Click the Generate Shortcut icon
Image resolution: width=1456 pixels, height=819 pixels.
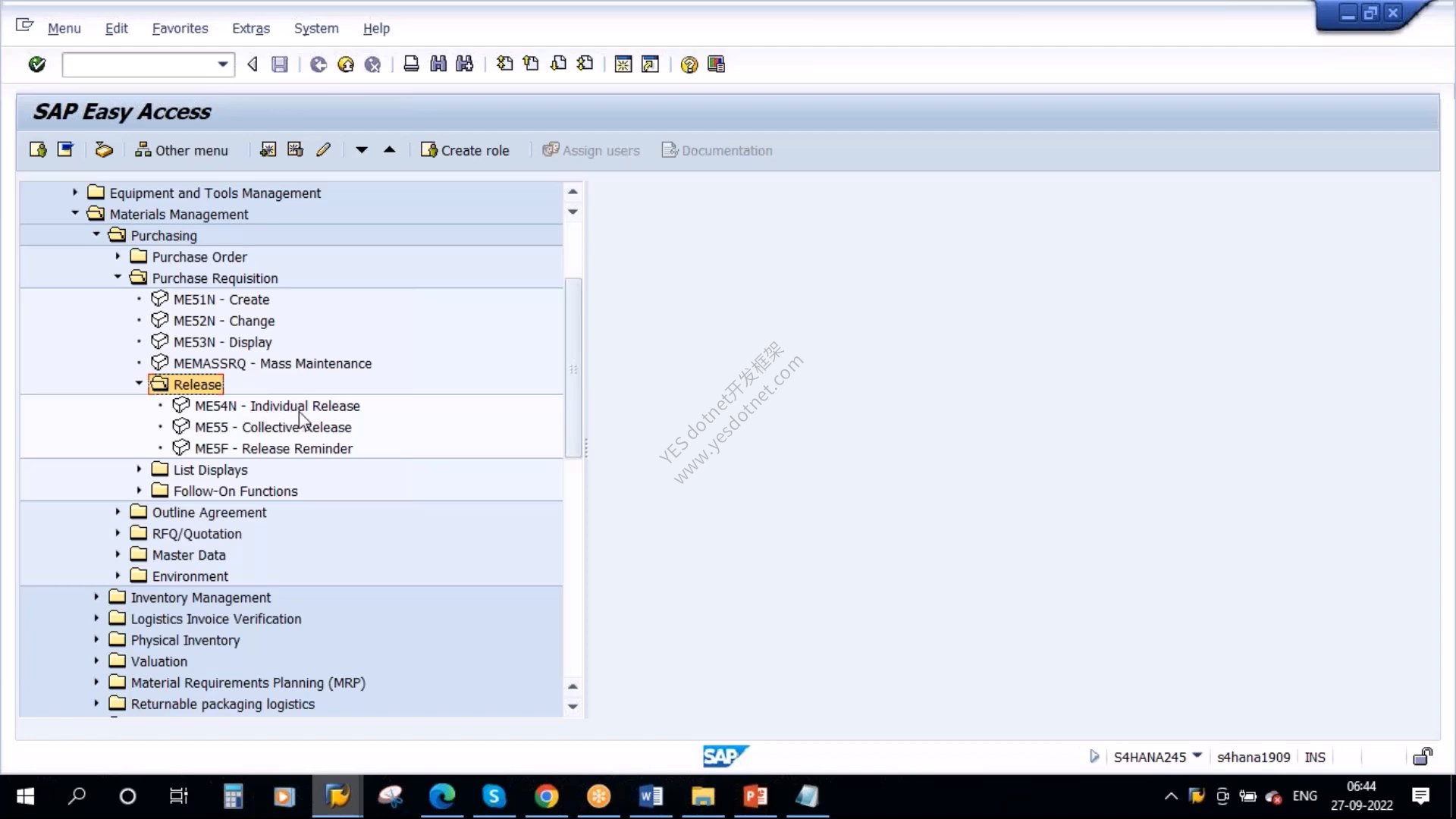tap(650, 64)
